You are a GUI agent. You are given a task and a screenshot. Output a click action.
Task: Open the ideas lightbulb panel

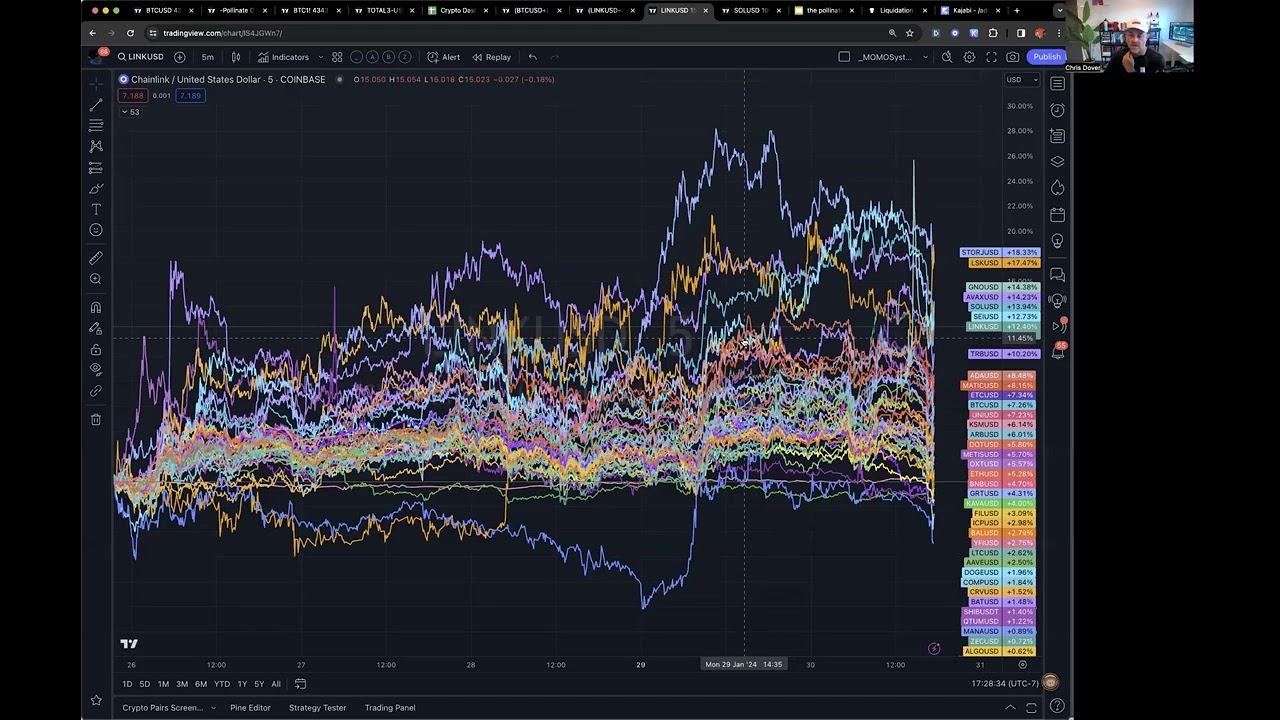(x=1057, y=241)
